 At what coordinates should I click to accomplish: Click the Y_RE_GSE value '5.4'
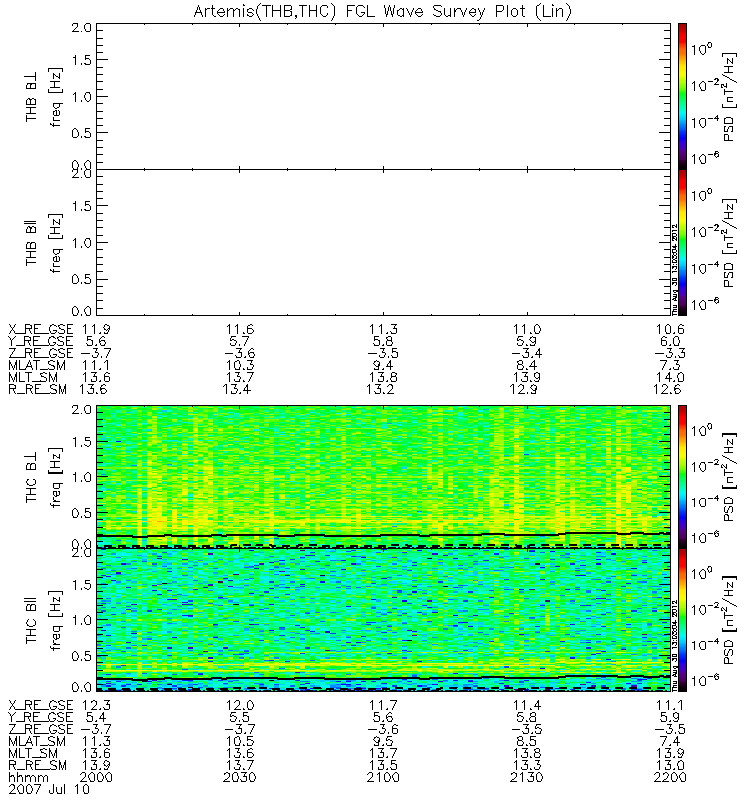[x=96, y=717]
